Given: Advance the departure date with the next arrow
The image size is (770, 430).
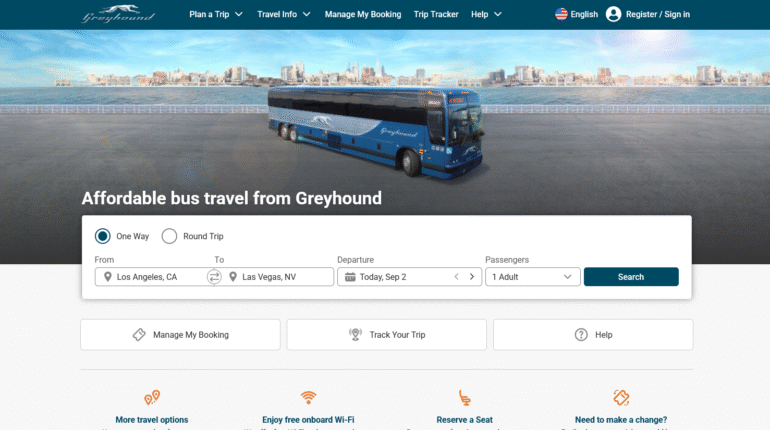Looking at the screenshot, I should [472, 277].
